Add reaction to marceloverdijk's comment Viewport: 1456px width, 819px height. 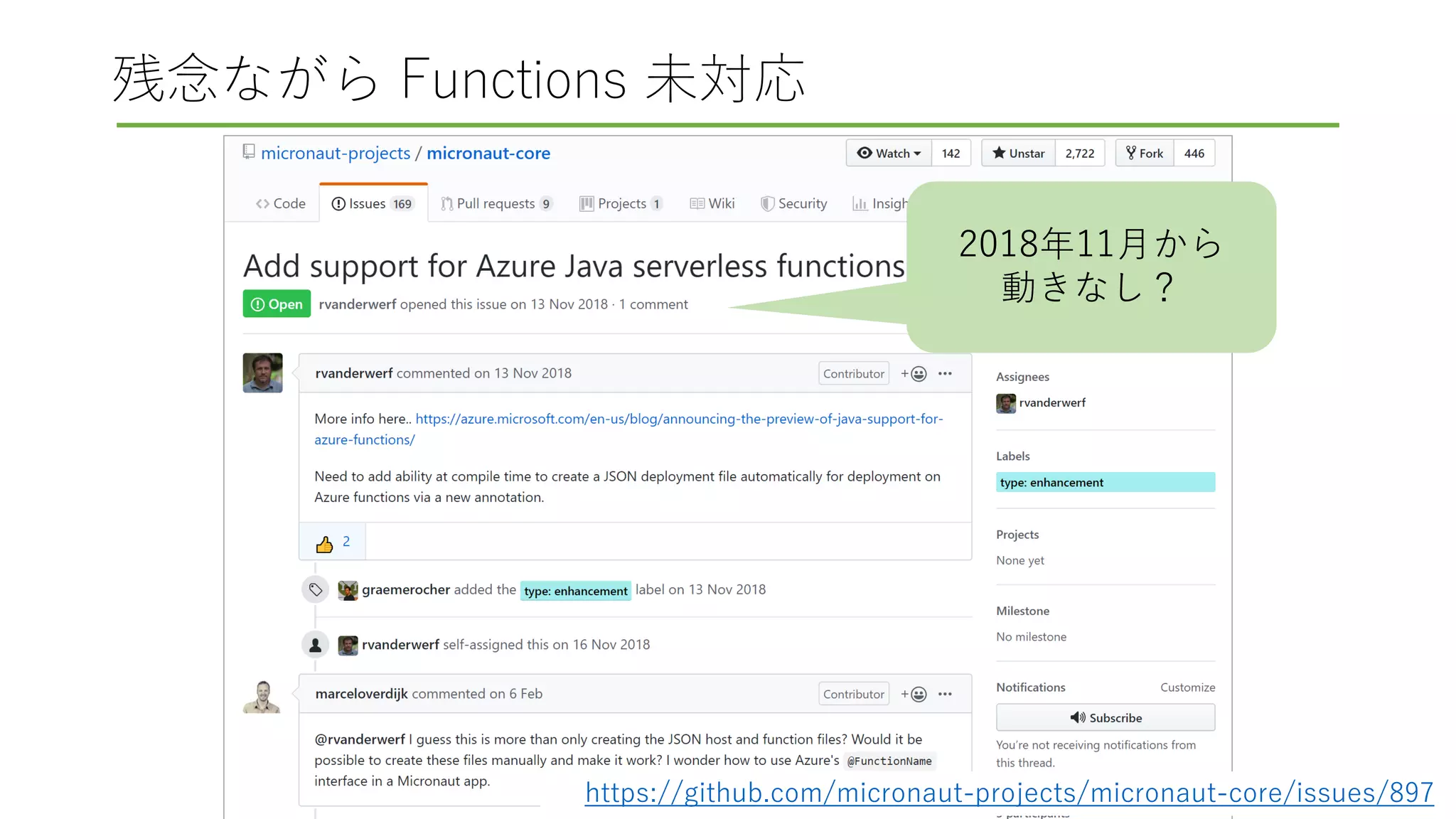coord(914,694)
